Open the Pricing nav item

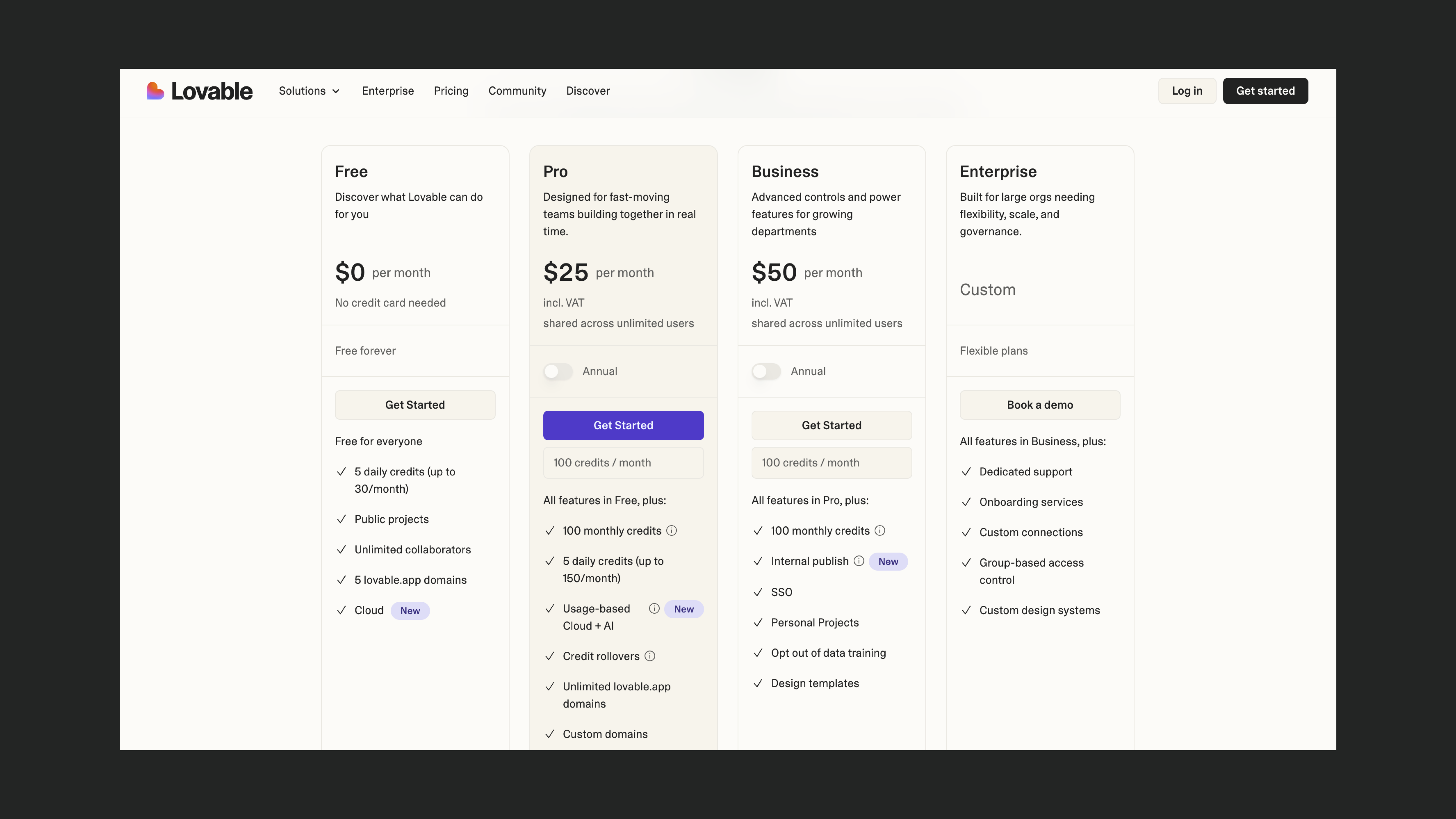(x=451, y=91)
